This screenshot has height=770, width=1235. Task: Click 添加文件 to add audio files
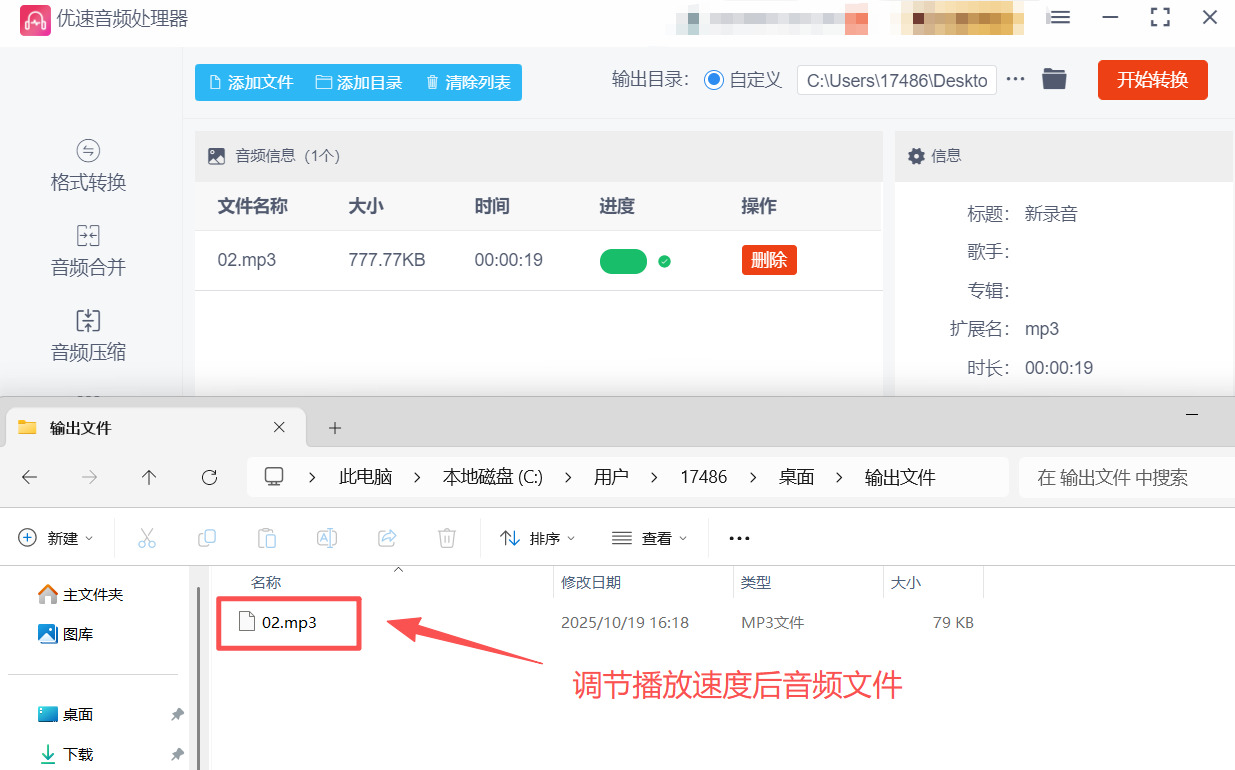tap(250, 82)
